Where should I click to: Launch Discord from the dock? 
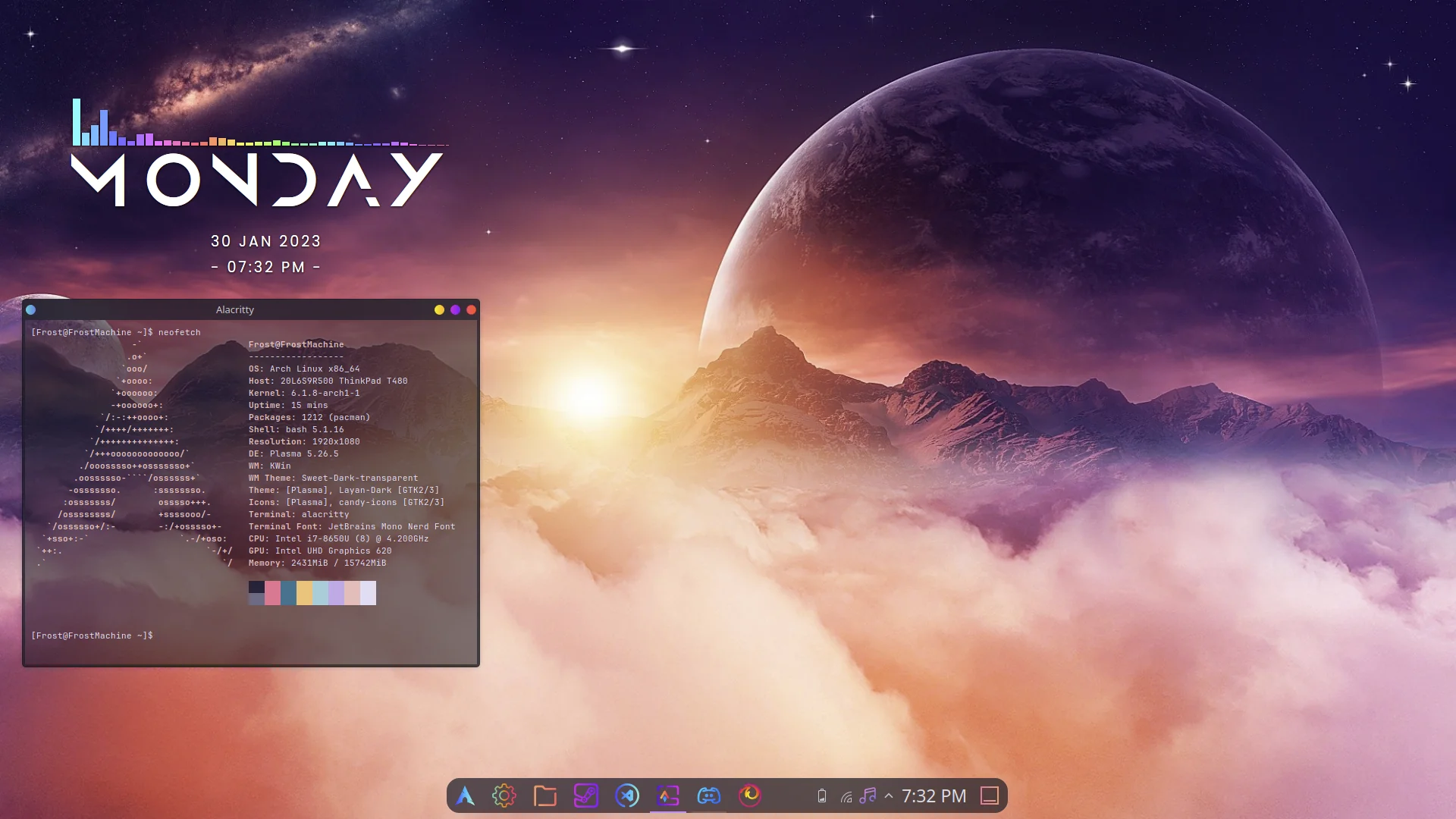(709, 795)
